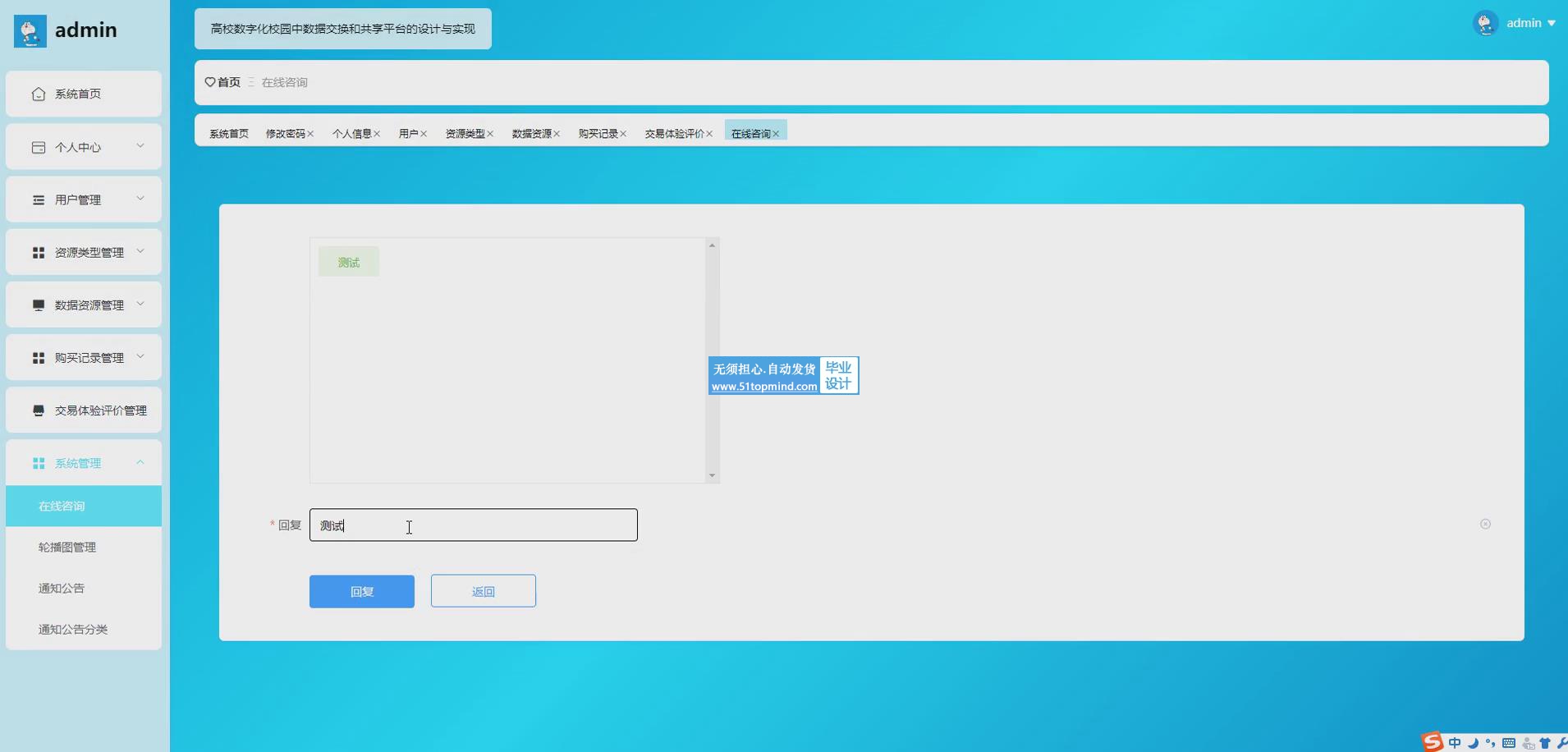Click the list icon beside 用户管理
The width and height of the screenshot is (1568, 752).
tap(39, 199)
